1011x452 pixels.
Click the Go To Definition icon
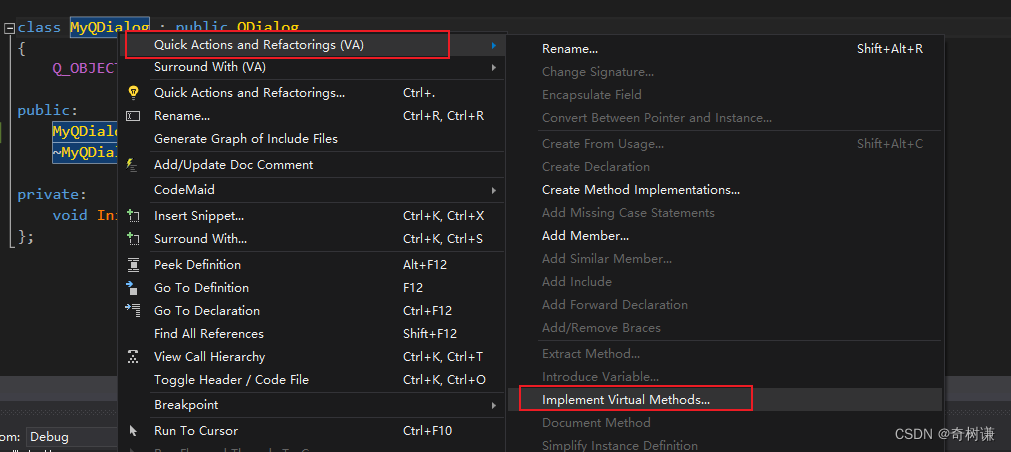coord(133,288)
